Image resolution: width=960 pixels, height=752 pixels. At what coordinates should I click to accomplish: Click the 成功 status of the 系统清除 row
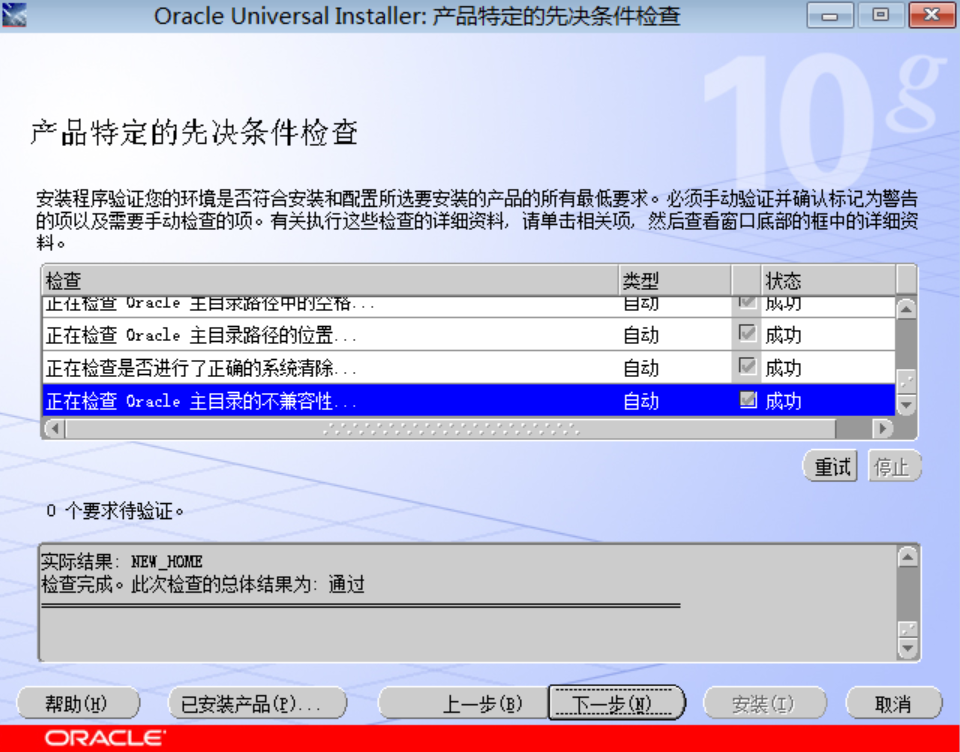pos(783,368)
